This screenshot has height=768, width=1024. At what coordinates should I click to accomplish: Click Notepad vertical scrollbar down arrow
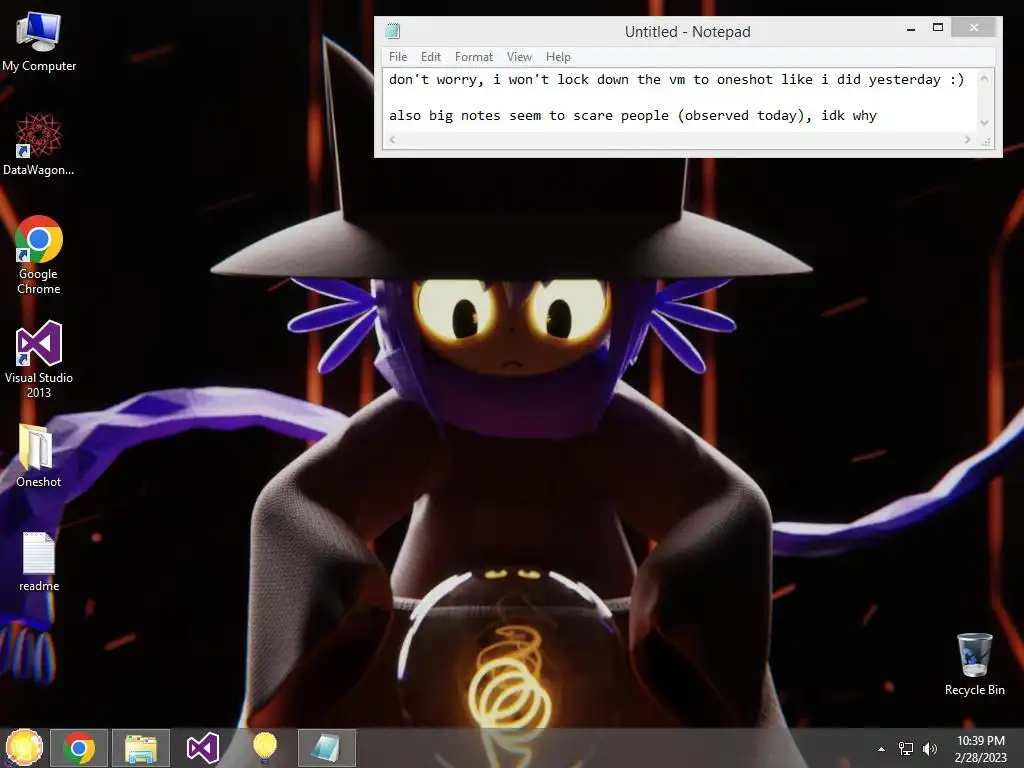point(984,122)
